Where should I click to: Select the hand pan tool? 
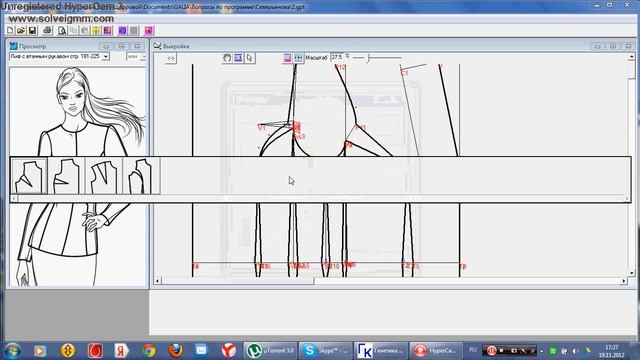pyautogui.click(x=227, y=58)
